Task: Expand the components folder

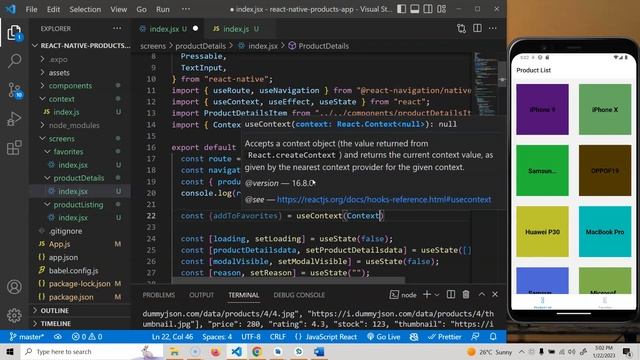Action: coord(80,86)
